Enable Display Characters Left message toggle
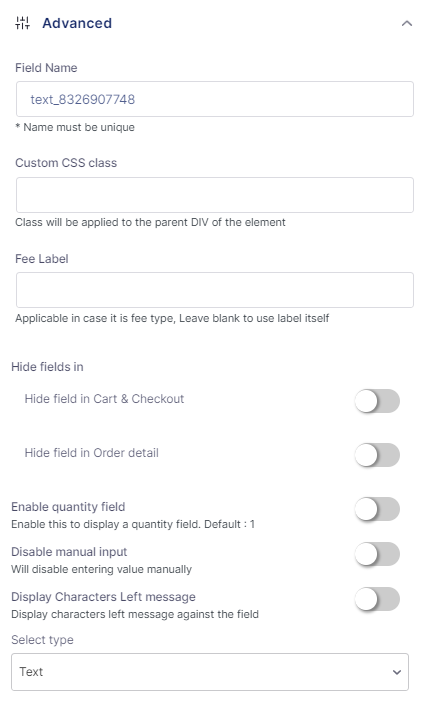The height and width of the screenshot is (712, 426). pos(377,599)
